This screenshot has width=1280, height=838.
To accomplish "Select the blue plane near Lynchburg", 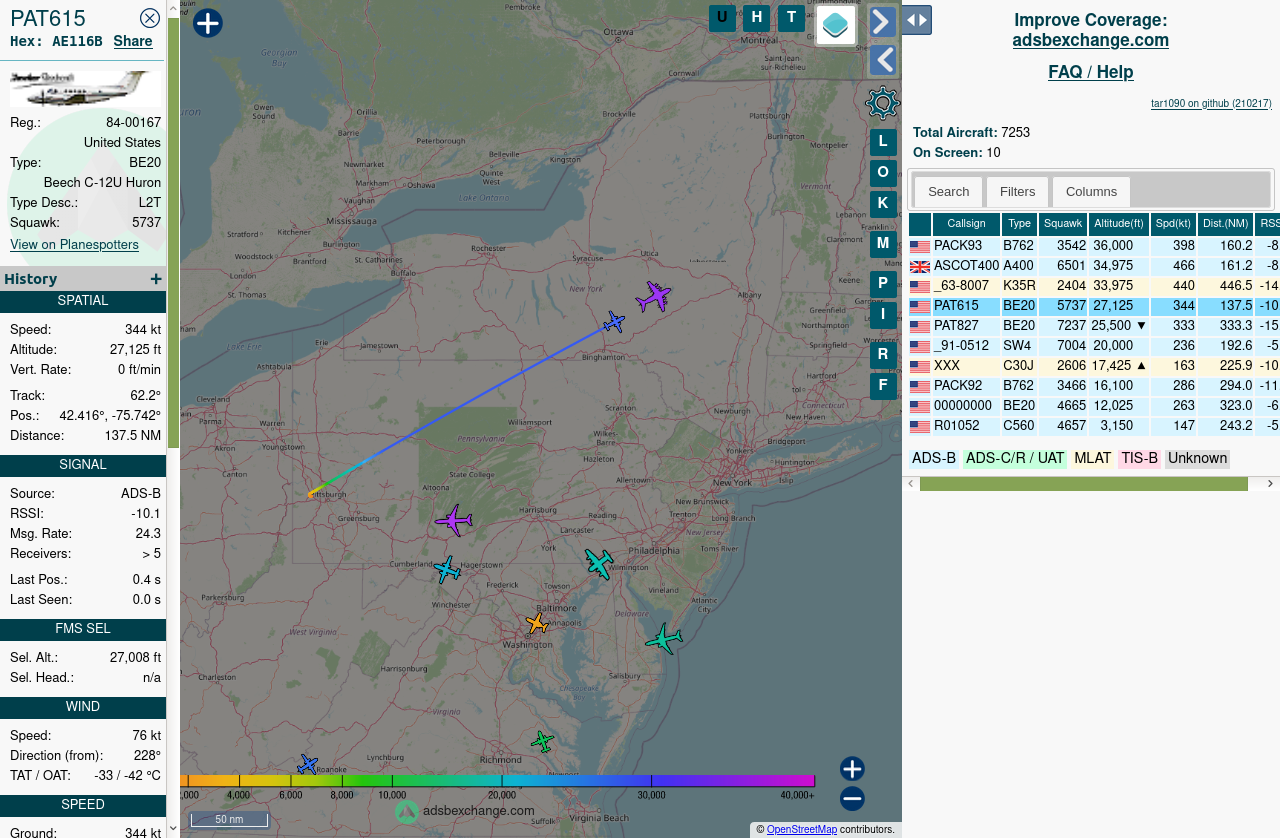I will [x=308, y=765].
